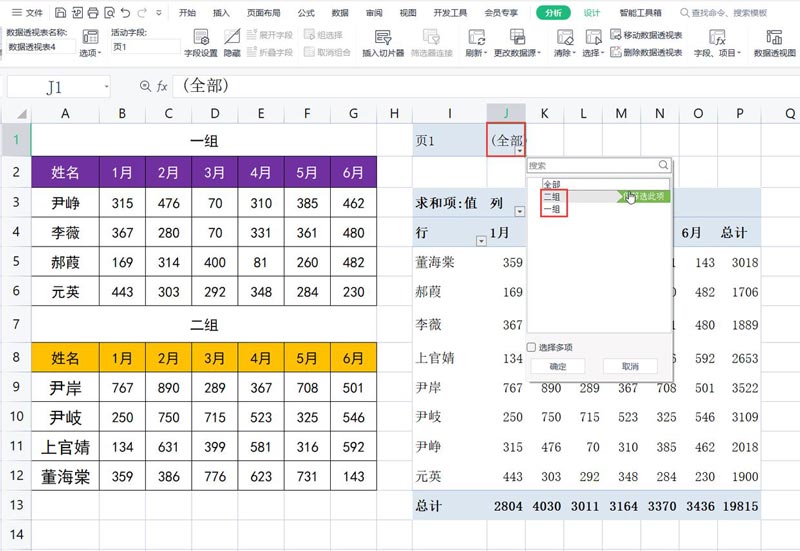Click the 取消 button in filter popup
Image resolution: width=800 pixels, height=551 pixels.
pyautogui.click(x=629, y=367)
